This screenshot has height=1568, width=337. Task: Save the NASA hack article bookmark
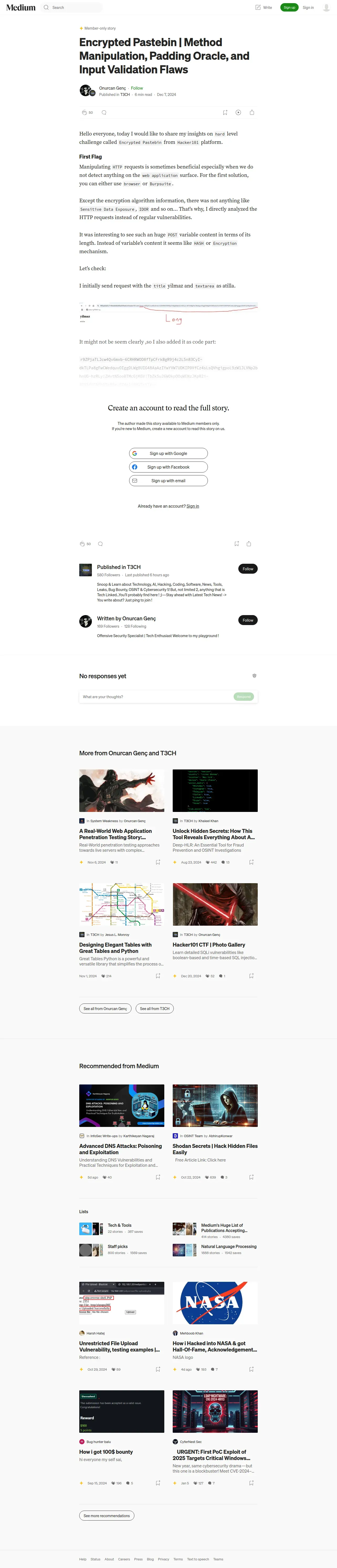[251, 1369]
